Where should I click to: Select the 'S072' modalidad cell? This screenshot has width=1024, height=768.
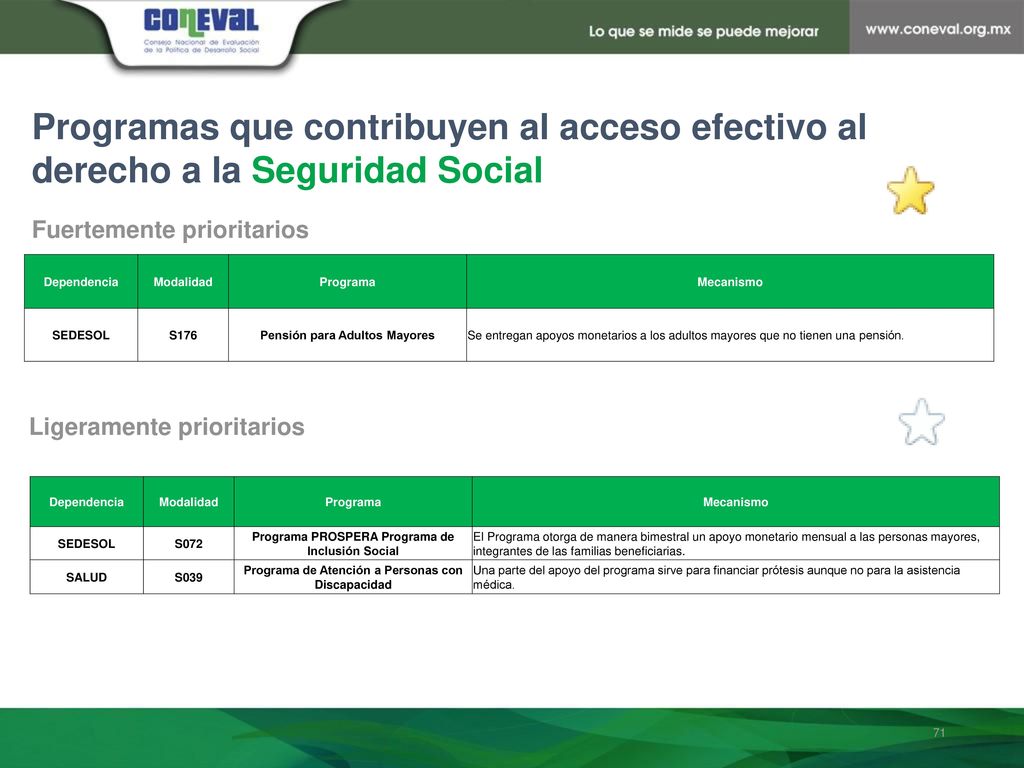(x=189, y=543)
